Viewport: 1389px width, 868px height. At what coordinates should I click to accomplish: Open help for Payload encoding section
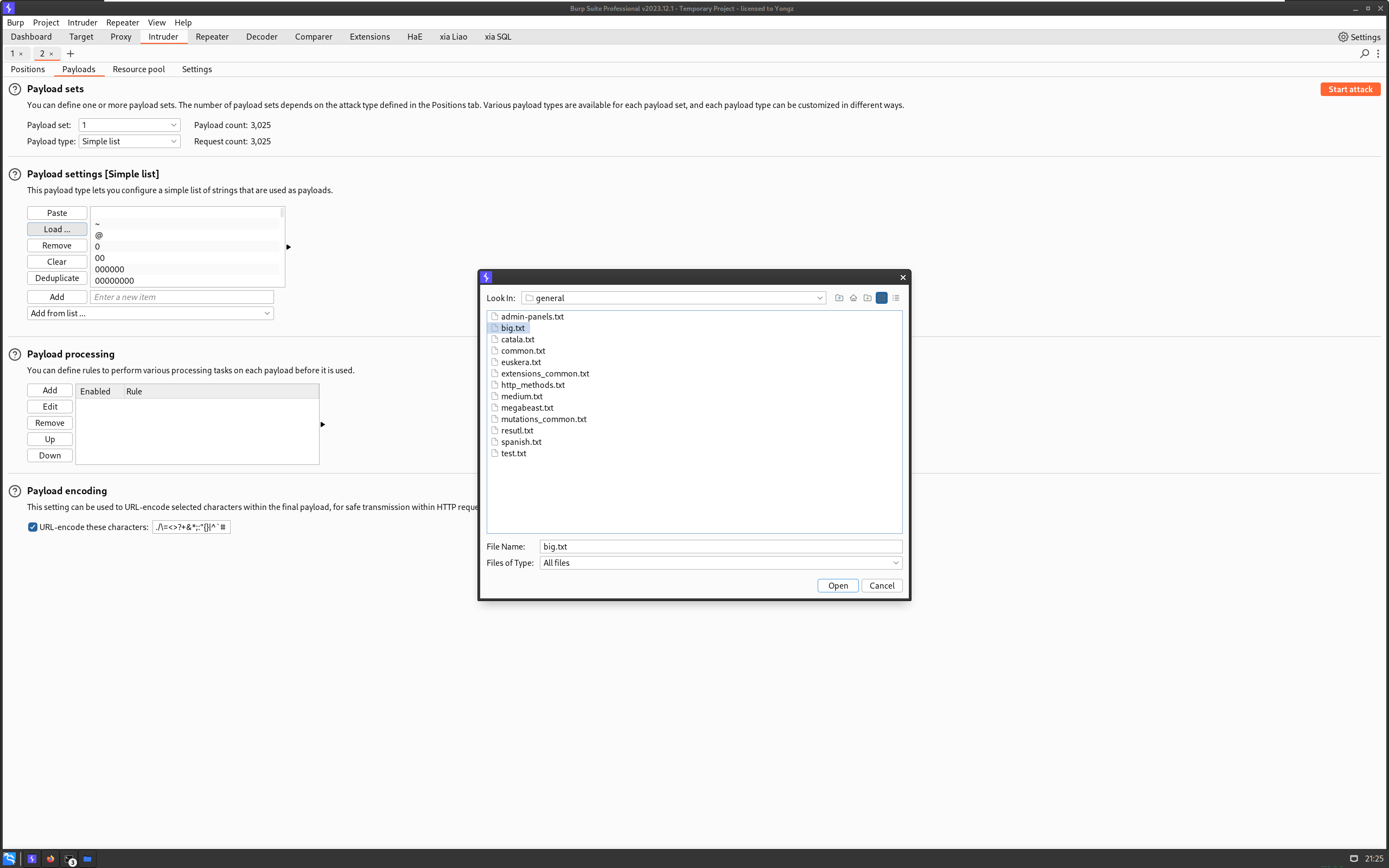(15, 491)
